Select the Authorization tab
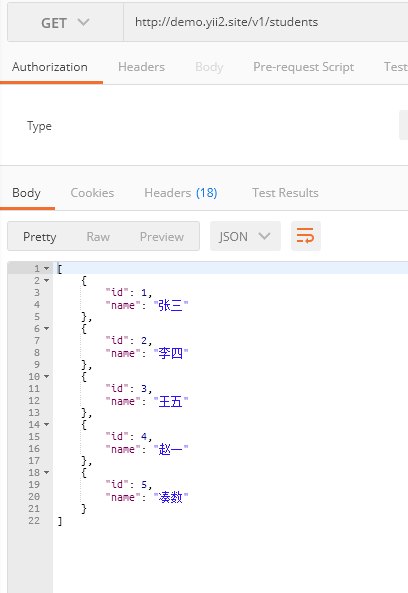This screenshot has width=408, height=593. click(50, 67)
